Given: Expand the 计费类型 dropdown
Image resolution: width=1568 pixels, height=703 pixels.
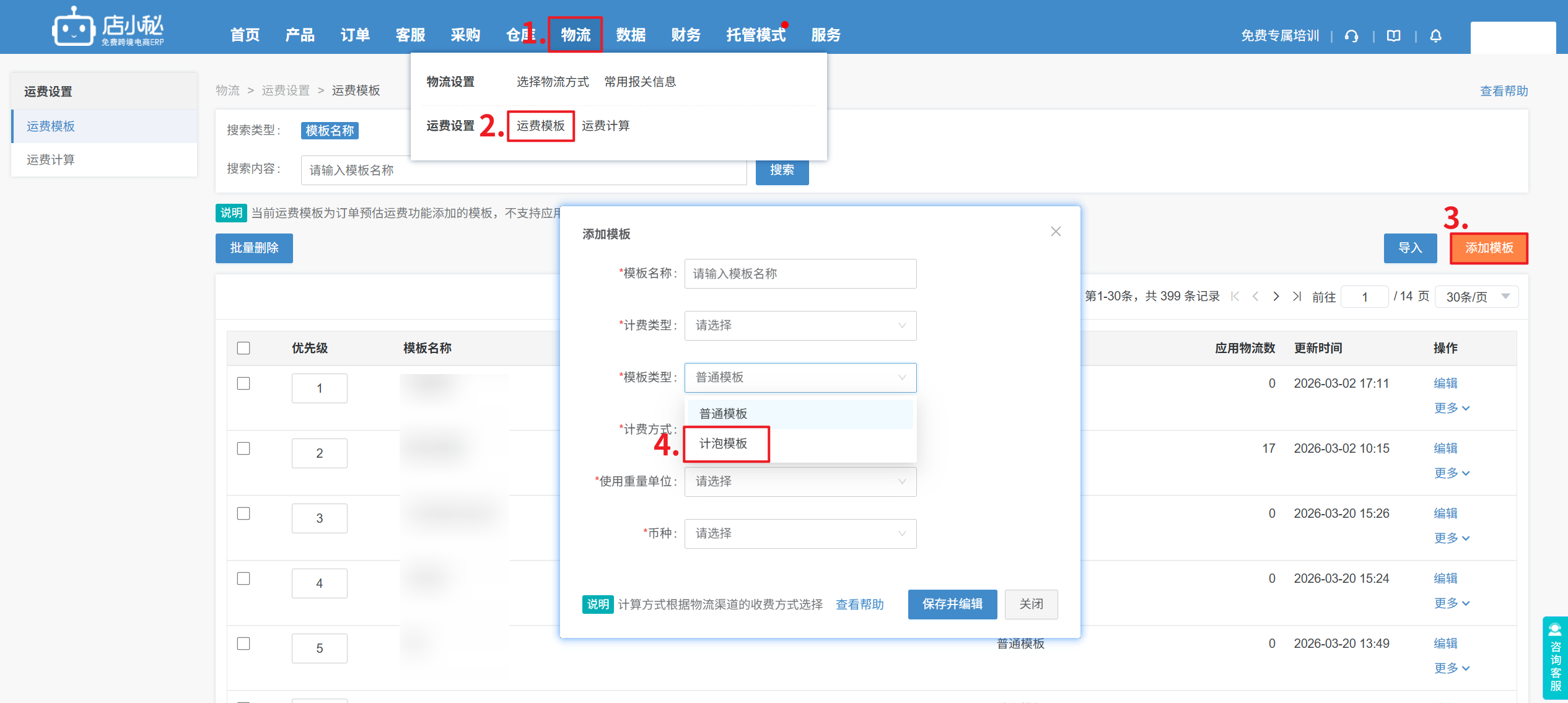Looking at the screenshot, I should (x=799, y=326).
